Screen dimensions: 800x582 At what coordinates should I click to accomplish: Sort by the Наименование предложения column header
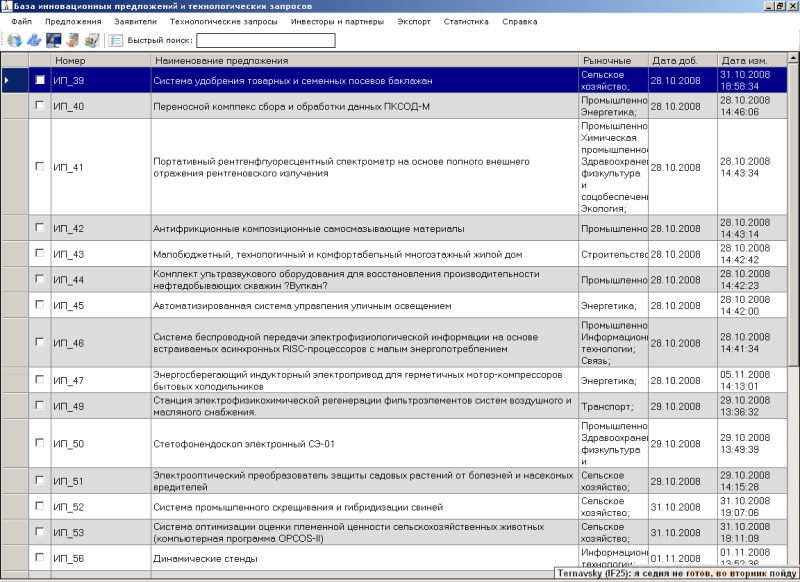pos(365,60)
